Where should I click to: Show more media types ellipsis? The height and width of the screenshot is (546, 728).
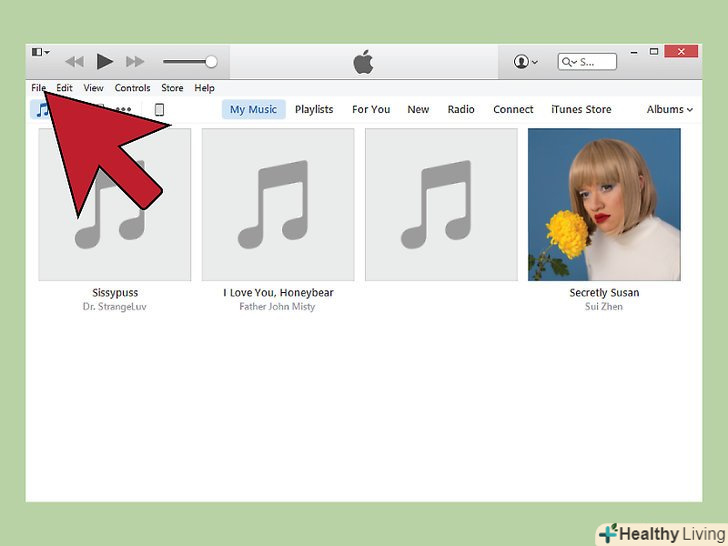coord(124,110)
